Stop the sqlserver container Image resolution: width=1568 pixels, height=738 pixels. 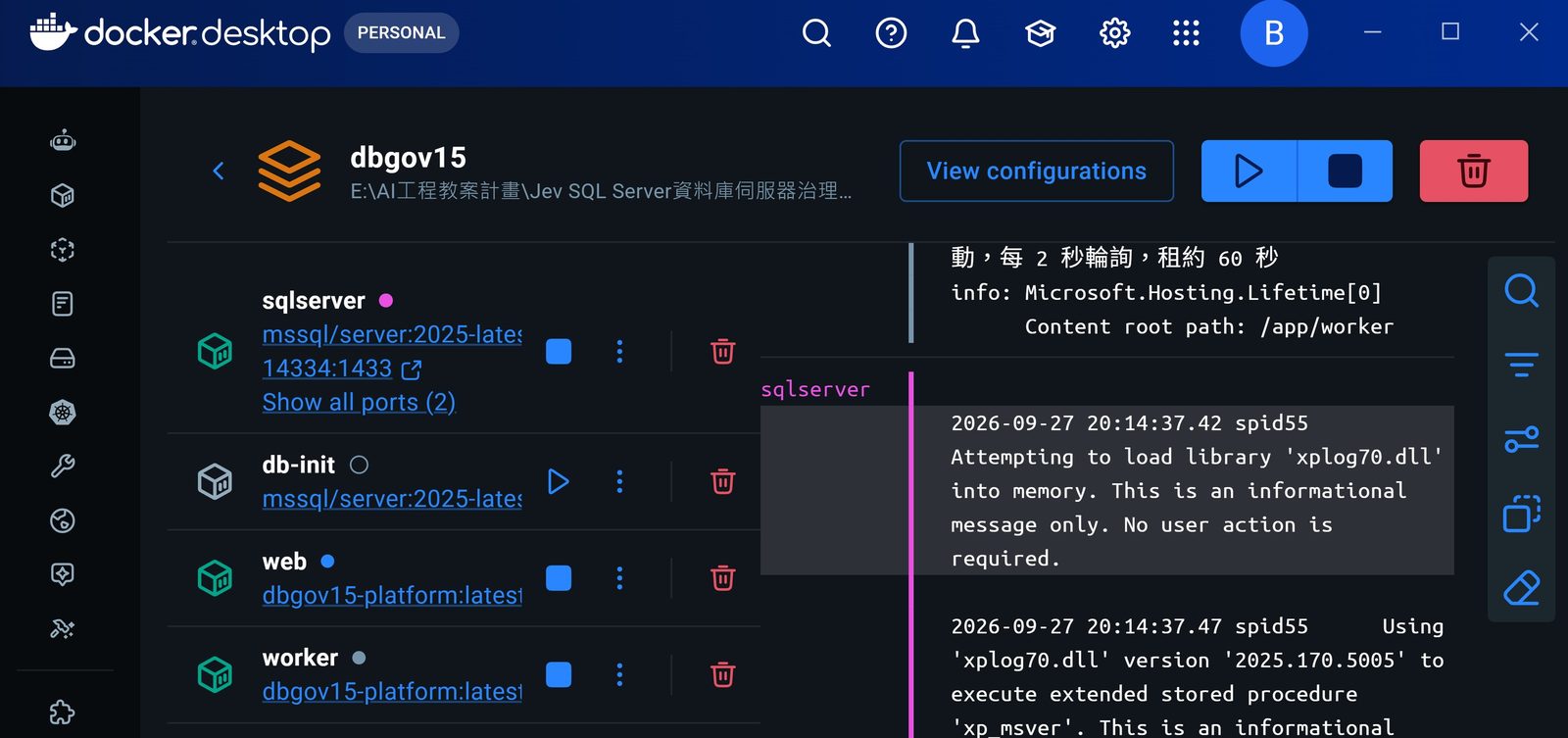point(559,352)
